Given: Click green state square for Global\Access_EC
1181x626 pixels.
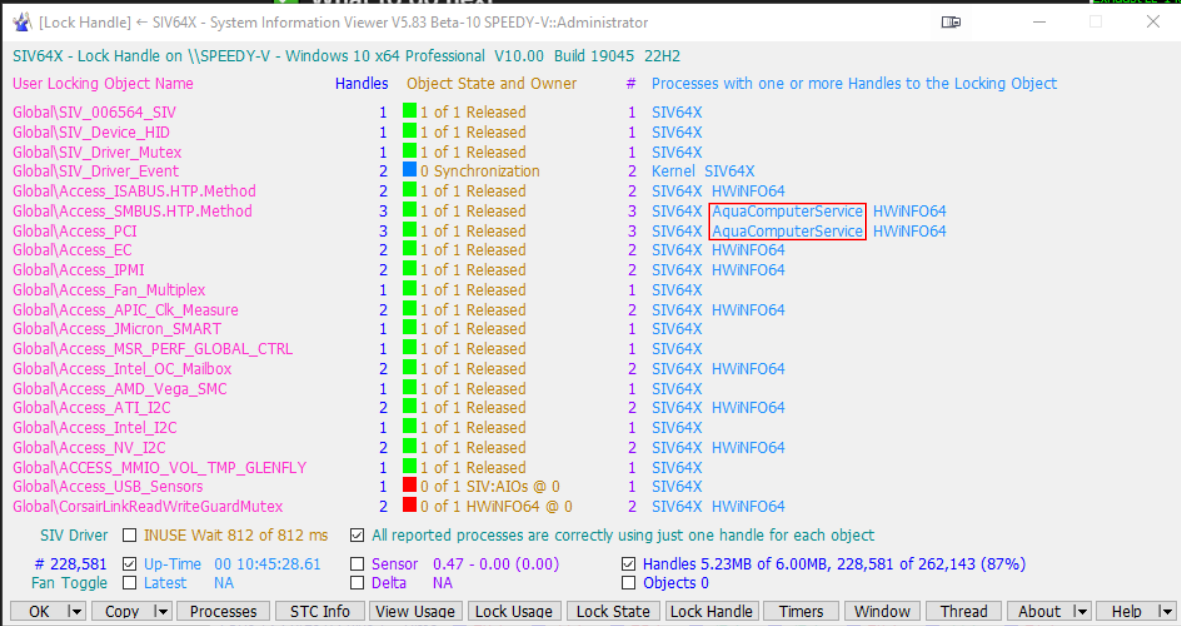Looking at the screenshot, I should [409, 249].
